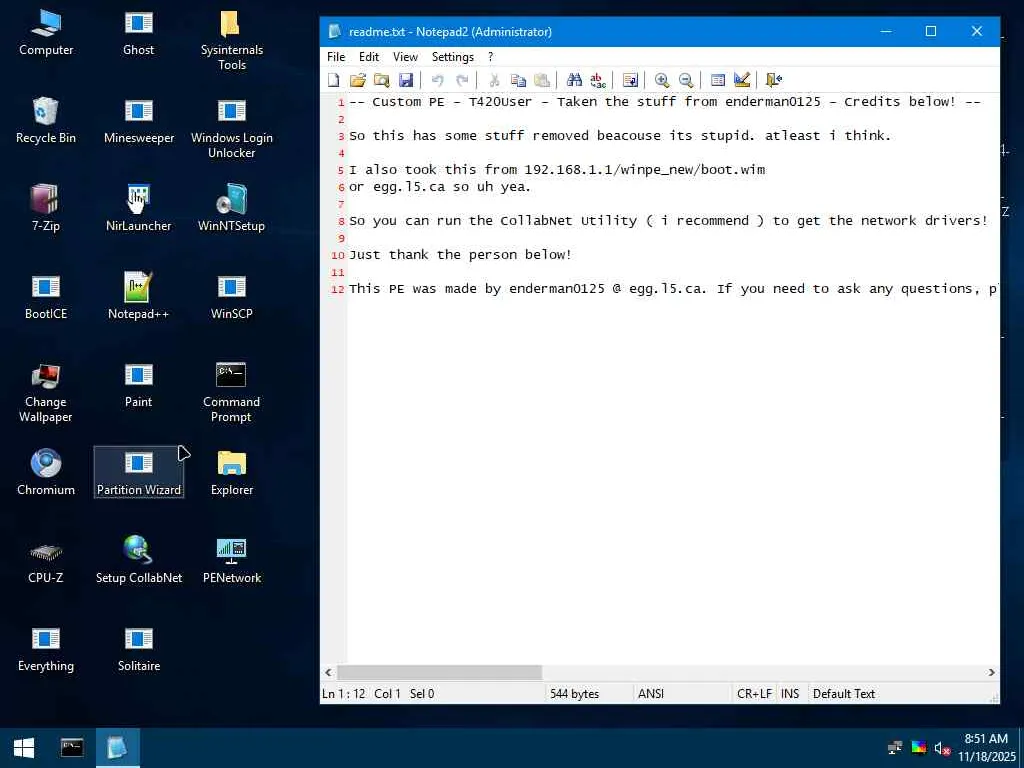This screenshot has width=1024, height=768.
Task: Select the BootICE desktop icon
Action: pyautogui.click(x=46, y=297)
